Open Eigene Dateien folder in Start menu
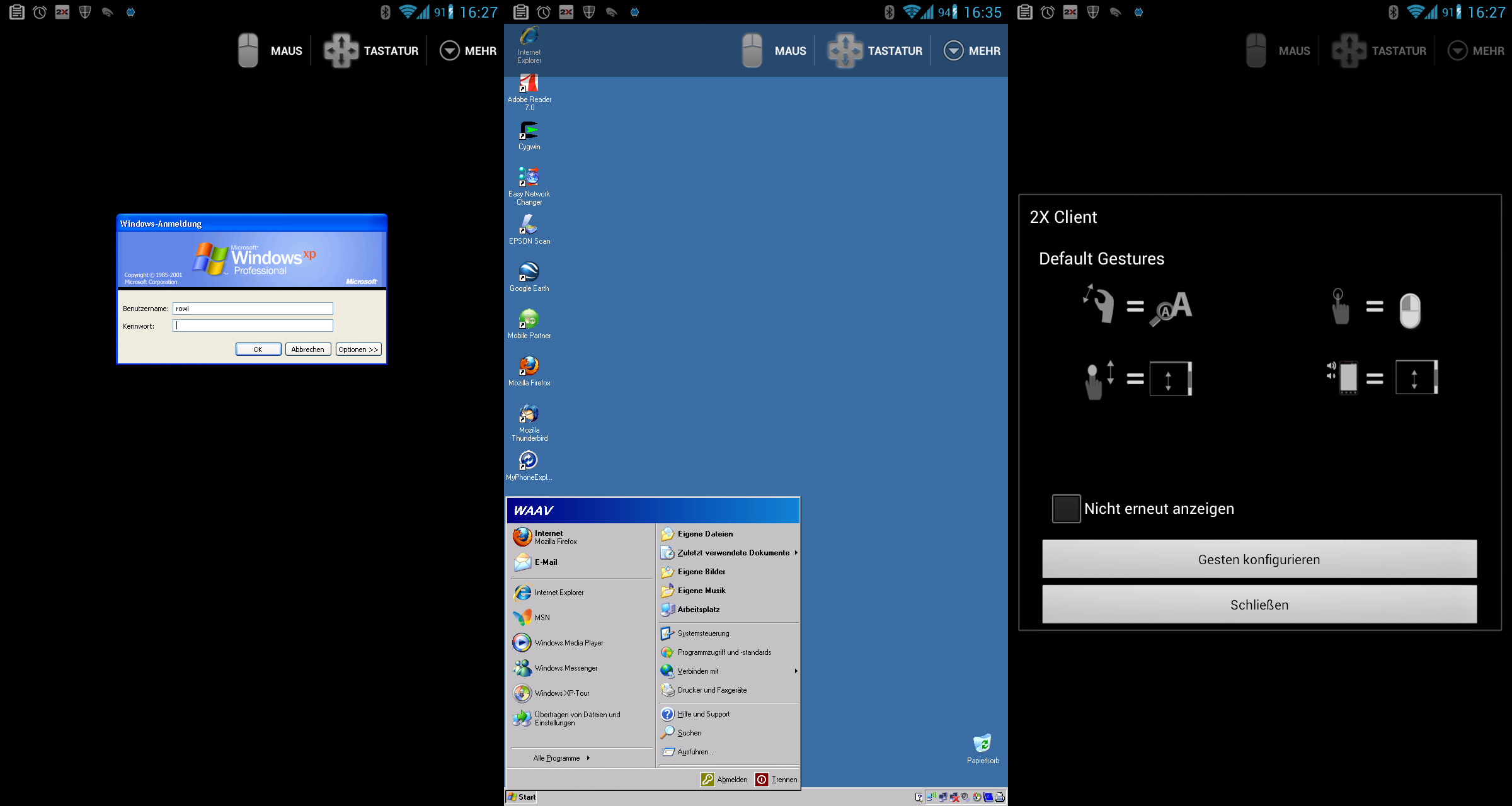This screenshot has width=1512, height=806. 729,534
